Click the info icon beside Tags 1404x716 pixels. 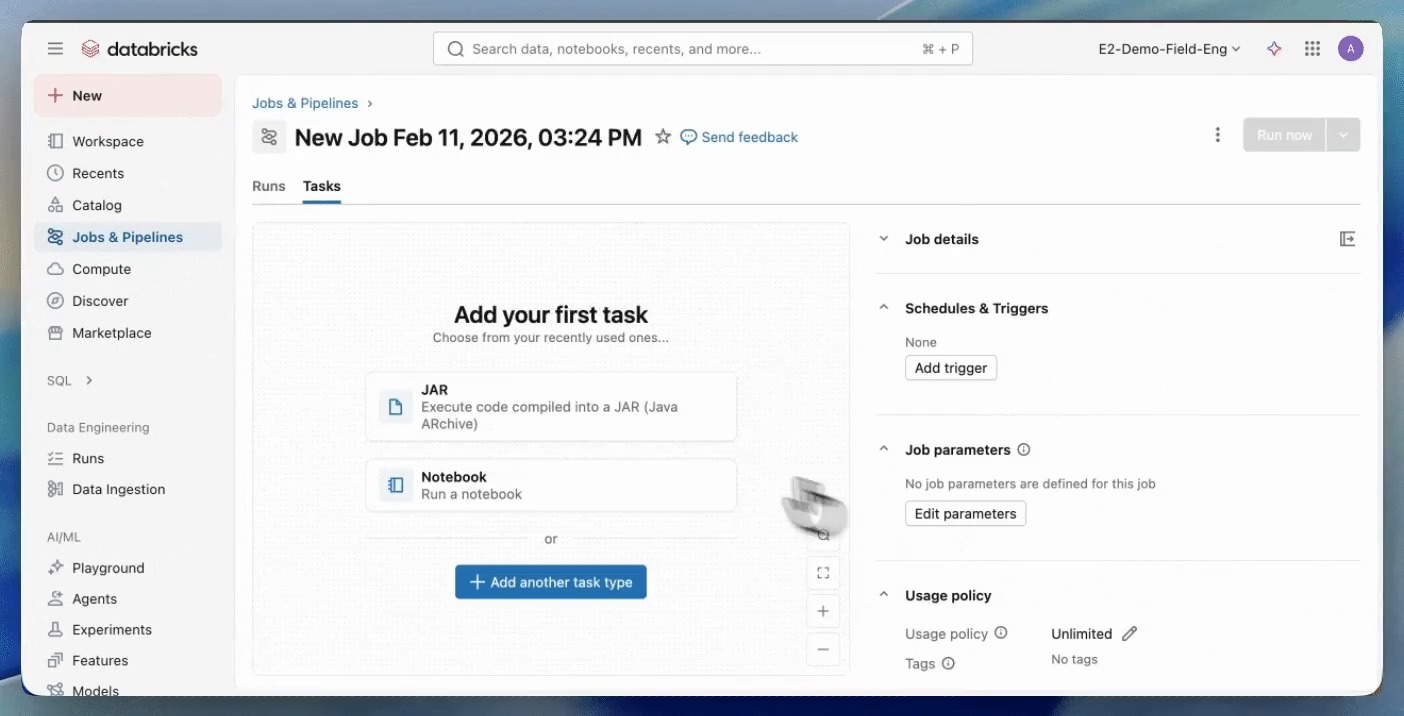pyautogui.click(x=948, y=663)
